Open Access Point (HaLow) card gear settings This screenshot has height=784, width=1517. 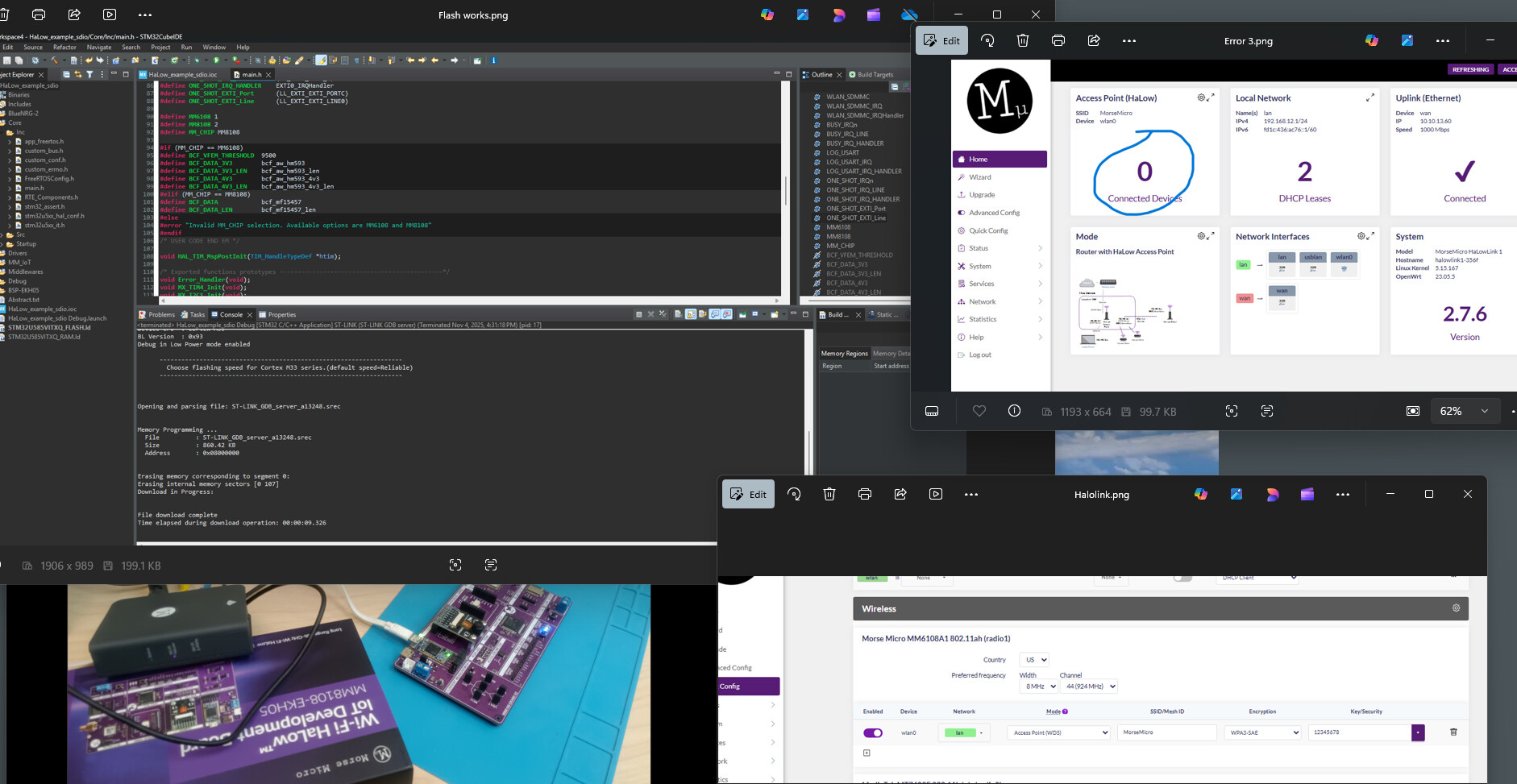tap(1201, 97)
